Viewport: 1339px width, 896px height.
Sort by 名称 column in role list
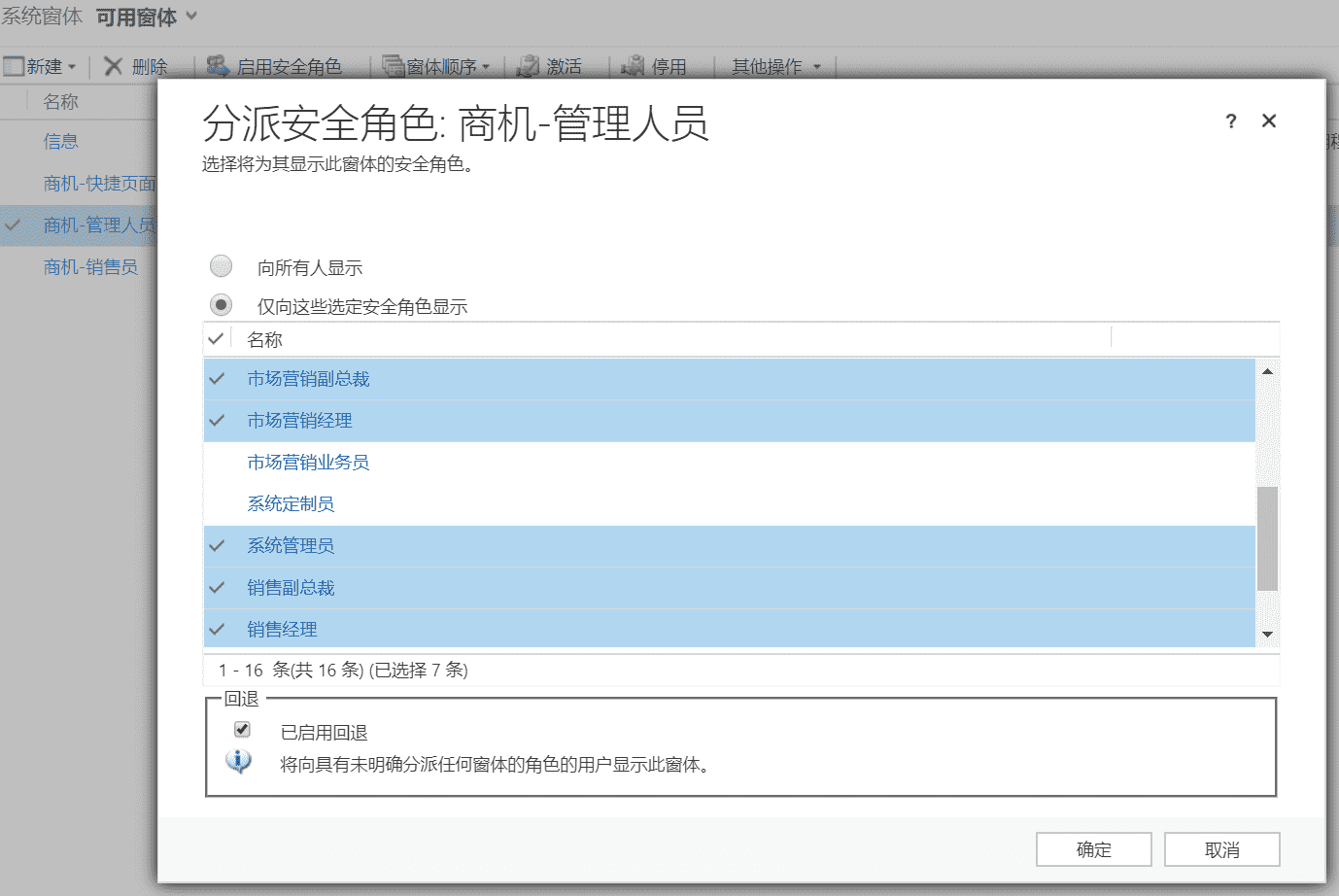[x=264, y=340]
